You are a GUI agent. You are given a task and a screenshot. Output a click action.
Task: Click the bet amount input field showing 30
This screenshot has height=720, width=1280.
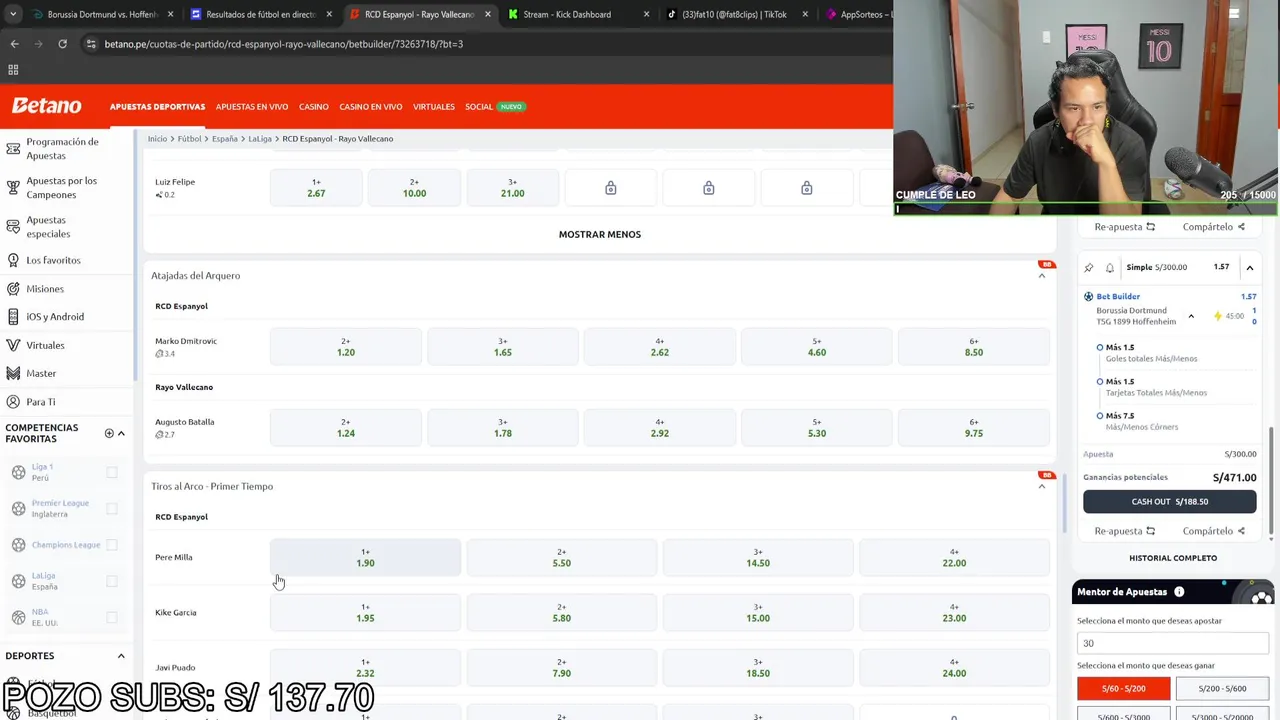click(1173, 643)
